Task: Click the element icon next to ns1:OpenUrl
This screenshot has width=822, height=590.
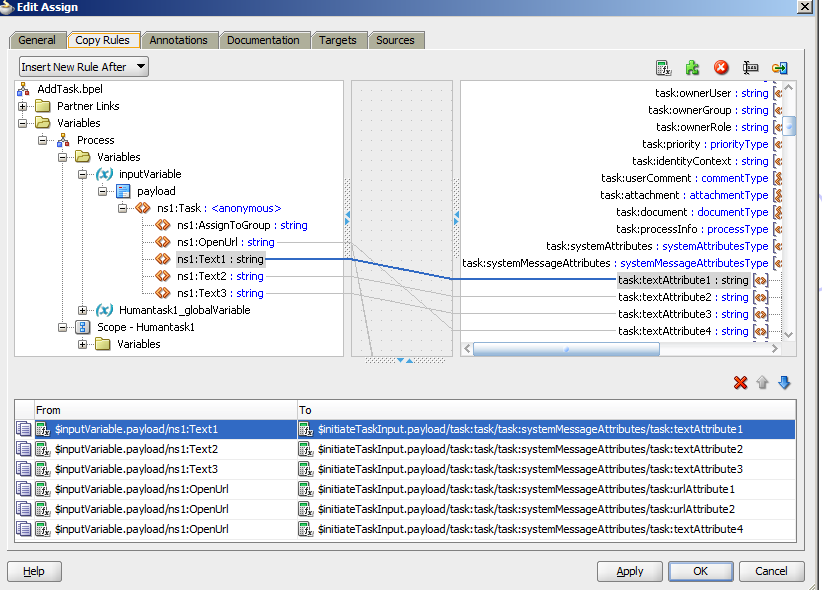Action: click(x=163, y=242)
